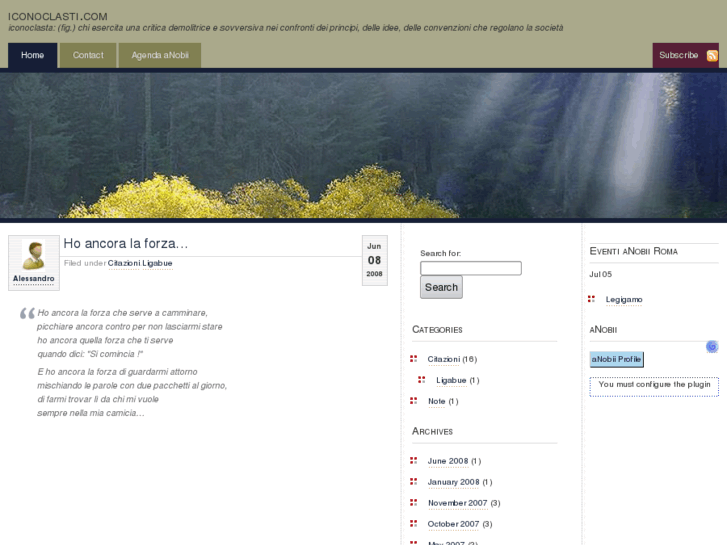Viewport: 727px width, 545px height.
Task: Open the Home navigation tab
Action: pos(32,55)
